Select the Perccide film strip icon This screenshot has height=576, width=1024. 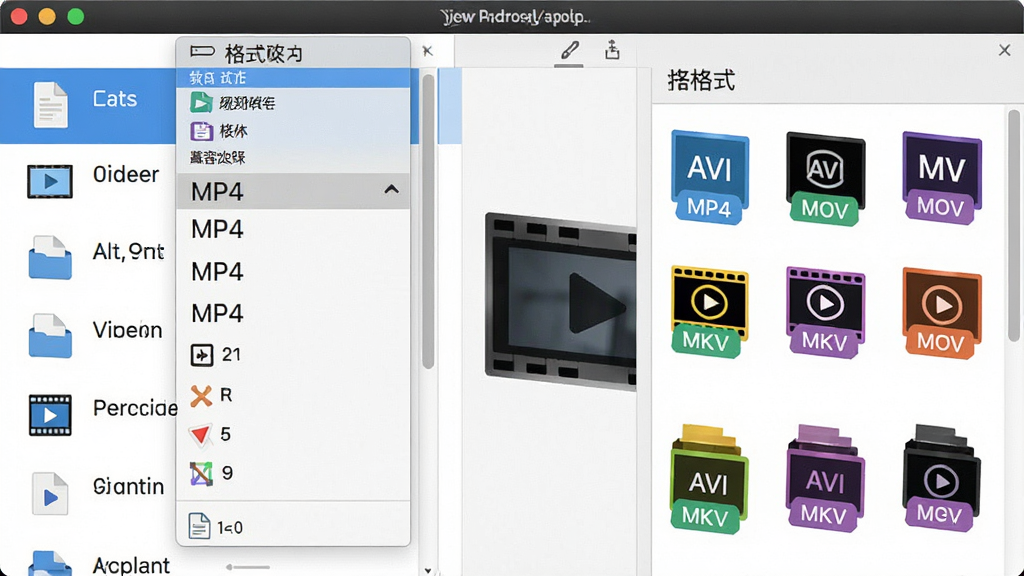click(x=50, y=415)
